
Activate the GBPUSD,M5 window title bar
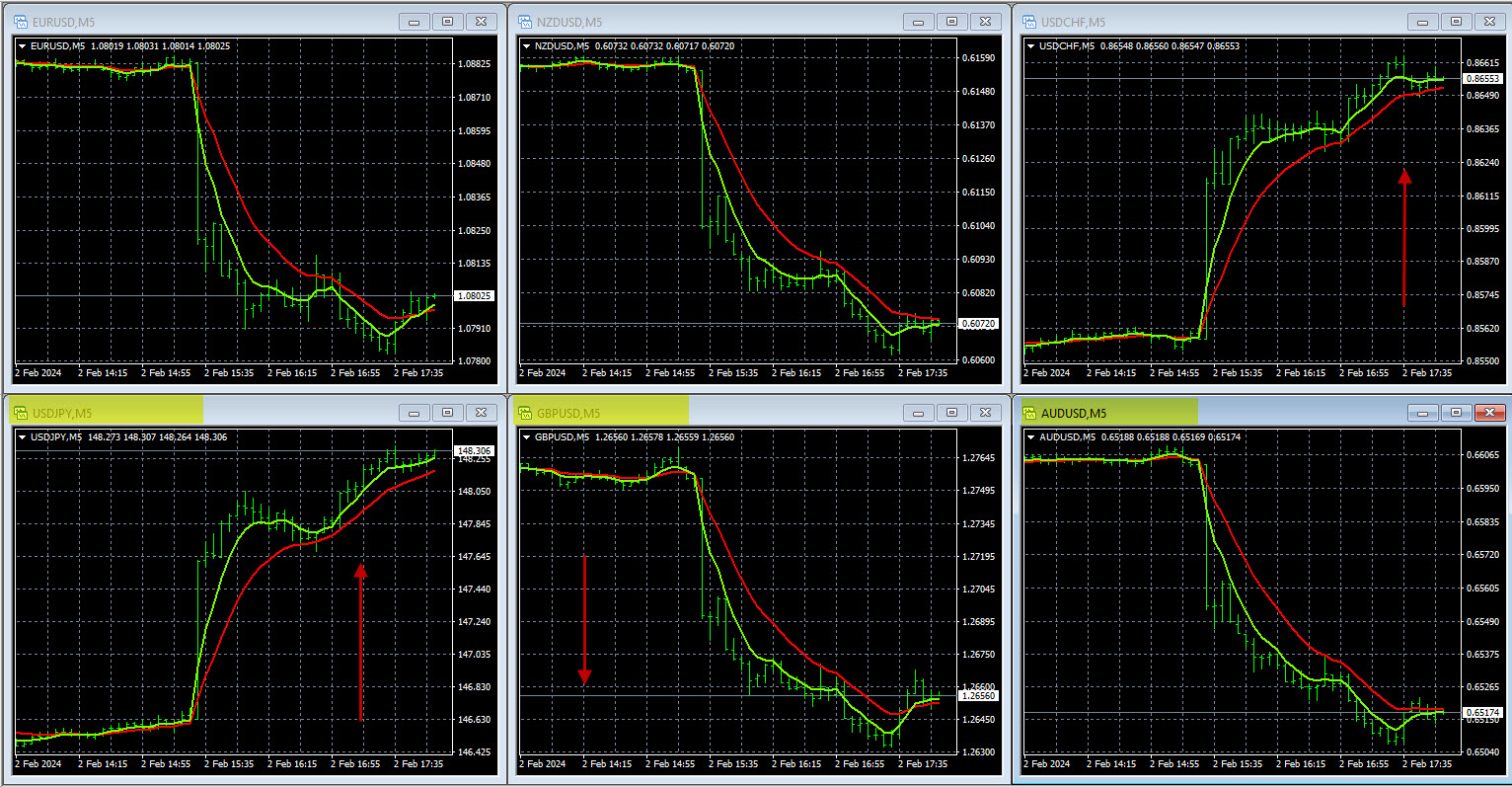pyautogui.click(x=750, y=413)
